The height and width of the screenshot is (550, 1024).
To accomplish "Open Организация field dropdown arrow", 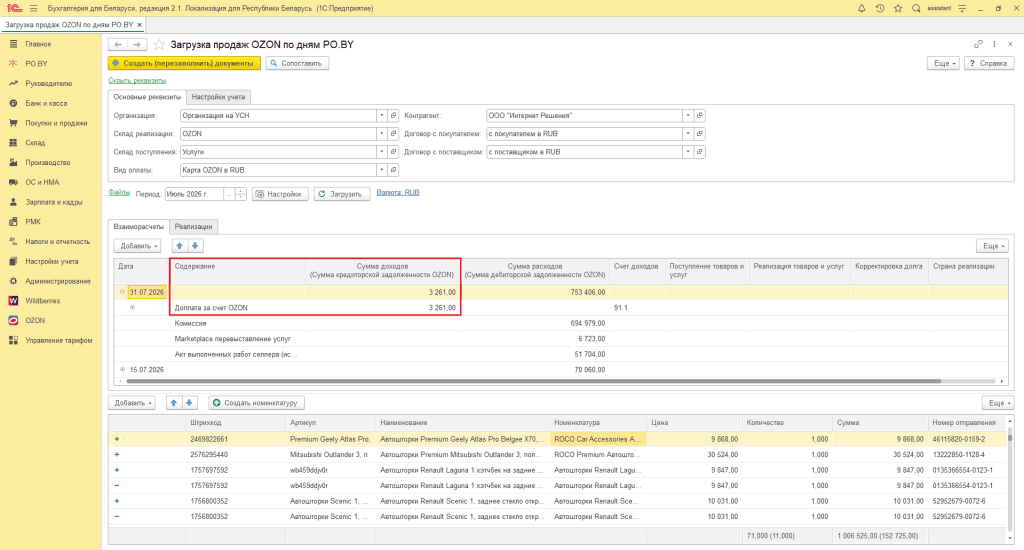I will coord(381,116).
